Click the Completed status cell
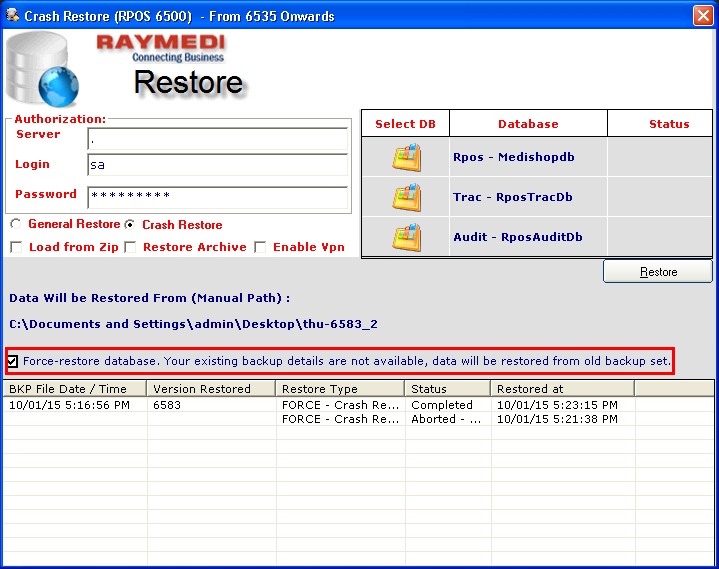This screenshot has width=719, height=569. [442, 405]
